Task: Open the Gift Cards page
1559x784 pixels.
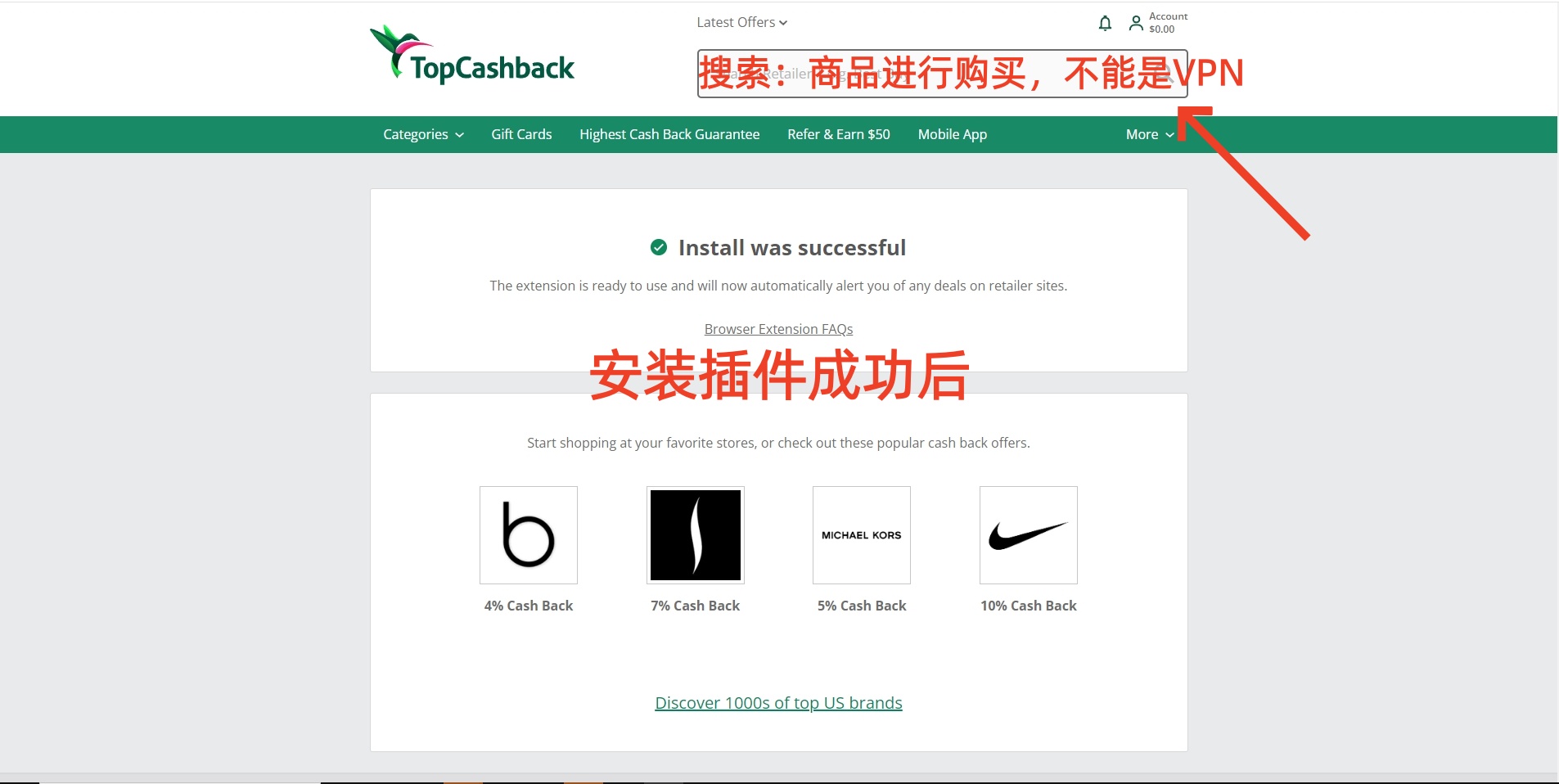Action: (520, 133)
